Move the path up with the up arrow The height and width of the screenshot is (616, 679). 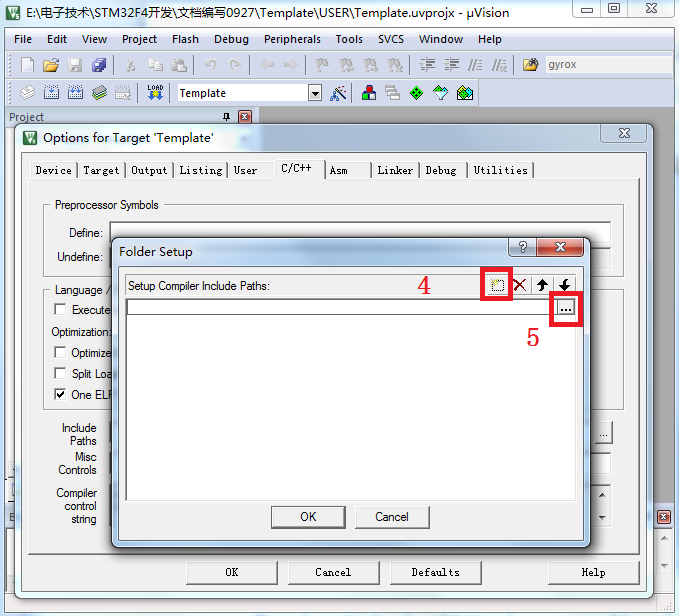(x=542, y=285)
